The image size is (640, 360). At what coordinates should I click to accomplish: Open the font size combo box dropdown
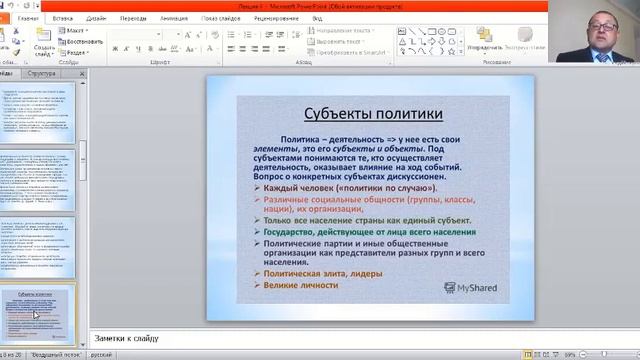(178, 35)
